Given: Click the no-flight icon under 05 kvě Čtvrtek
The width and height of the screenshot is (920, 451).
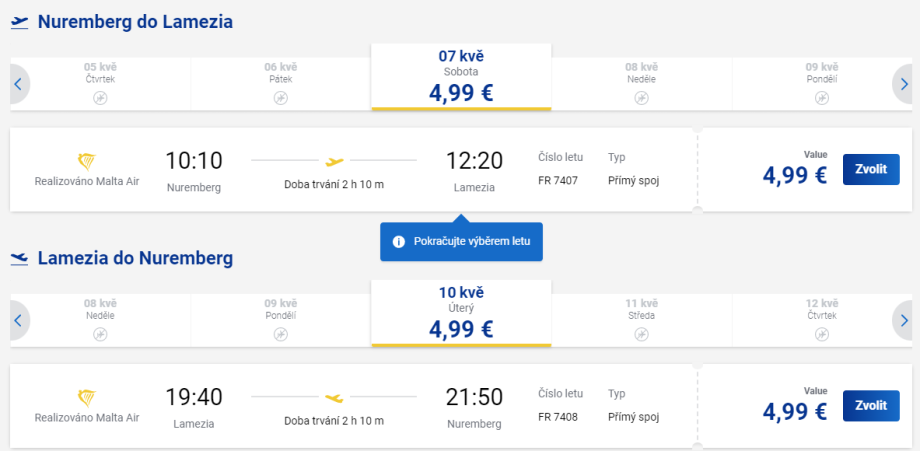Looking at the screenshot, I should (100, 98).
